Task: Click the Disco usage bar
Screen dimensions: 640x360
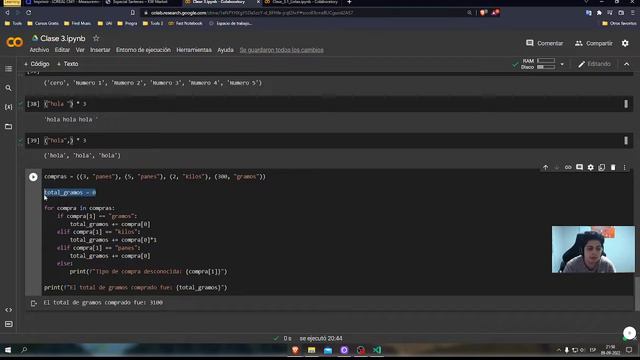Action: click(x=546, y=67)
